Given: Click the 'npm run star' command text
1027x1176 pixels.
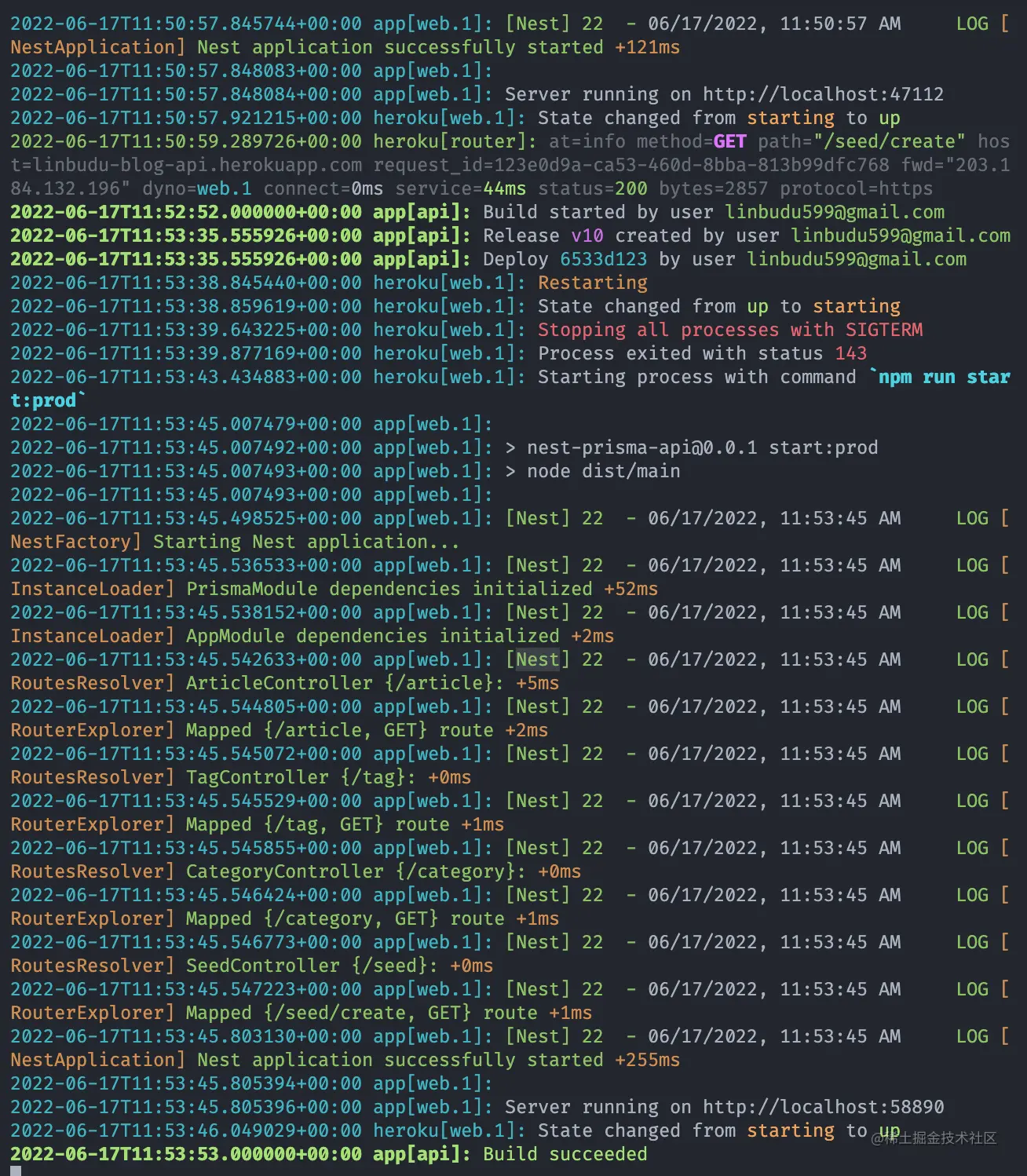Looking at the screenshot, I should pos(945,377).
